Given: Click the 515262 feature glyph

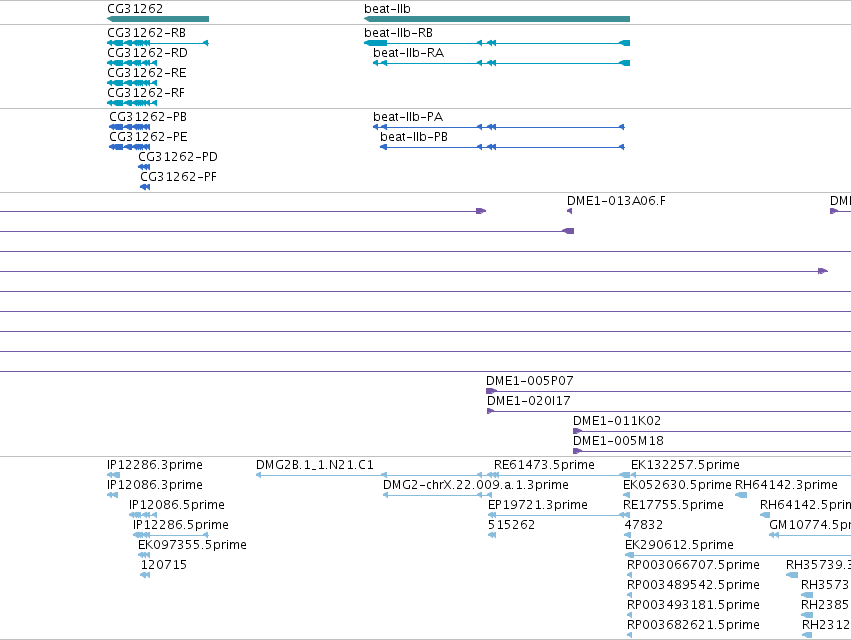Looking at the screenshot, I should click(492, 535).
